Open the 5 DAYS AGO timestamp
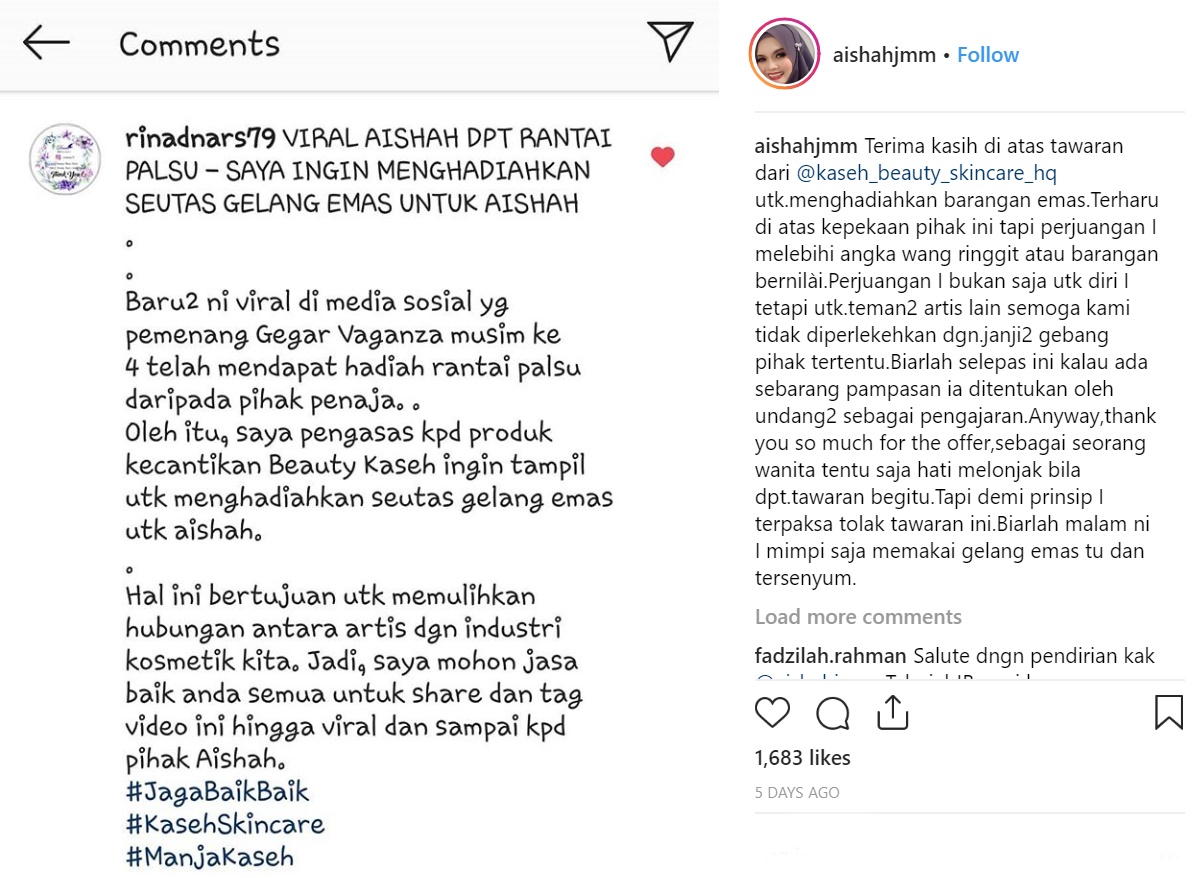Viewport: 1194px width, 878px height. pyautogui.click(x=797, y=793)
